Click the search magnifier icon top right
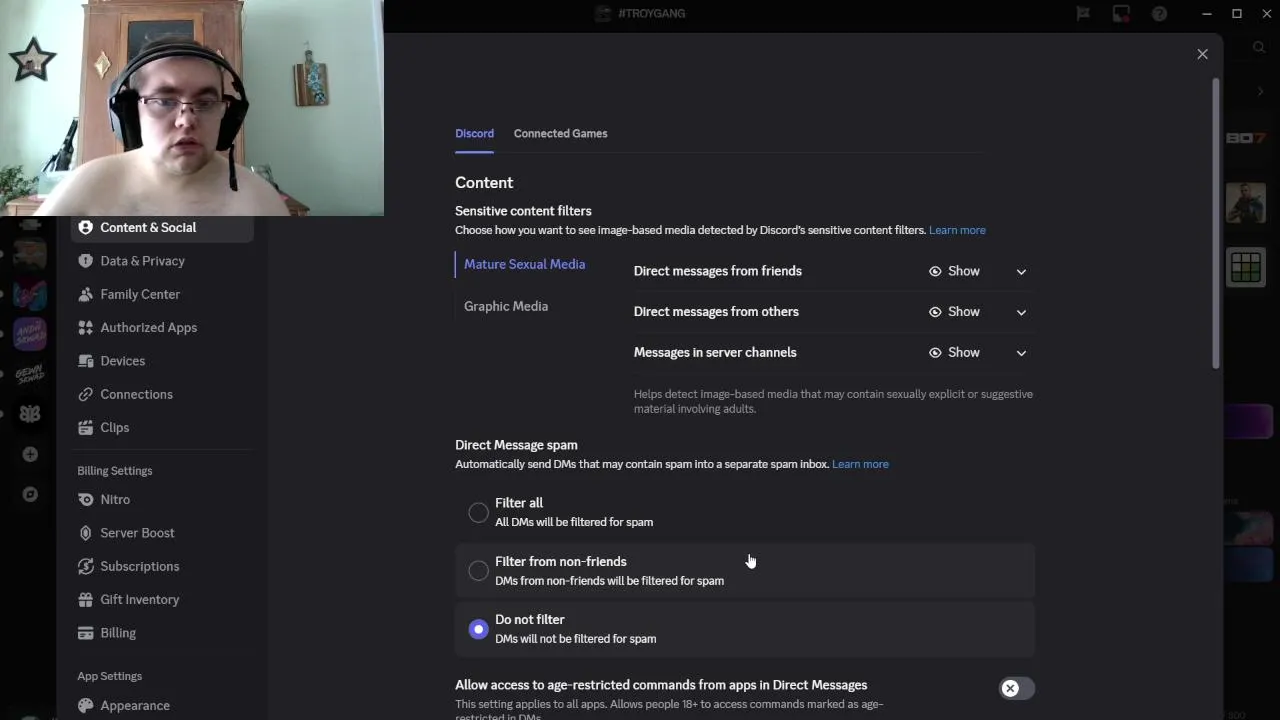1280x720 pixels. (x=1259, y=47)
